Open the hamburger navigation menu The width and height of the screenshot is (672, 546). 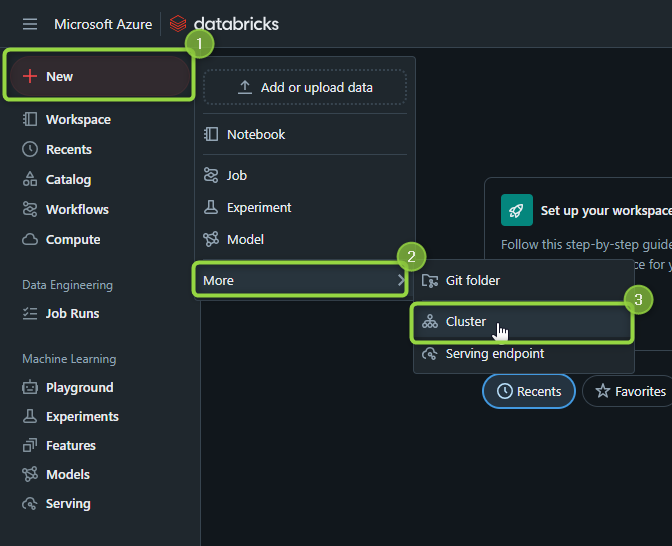point(30,24)
